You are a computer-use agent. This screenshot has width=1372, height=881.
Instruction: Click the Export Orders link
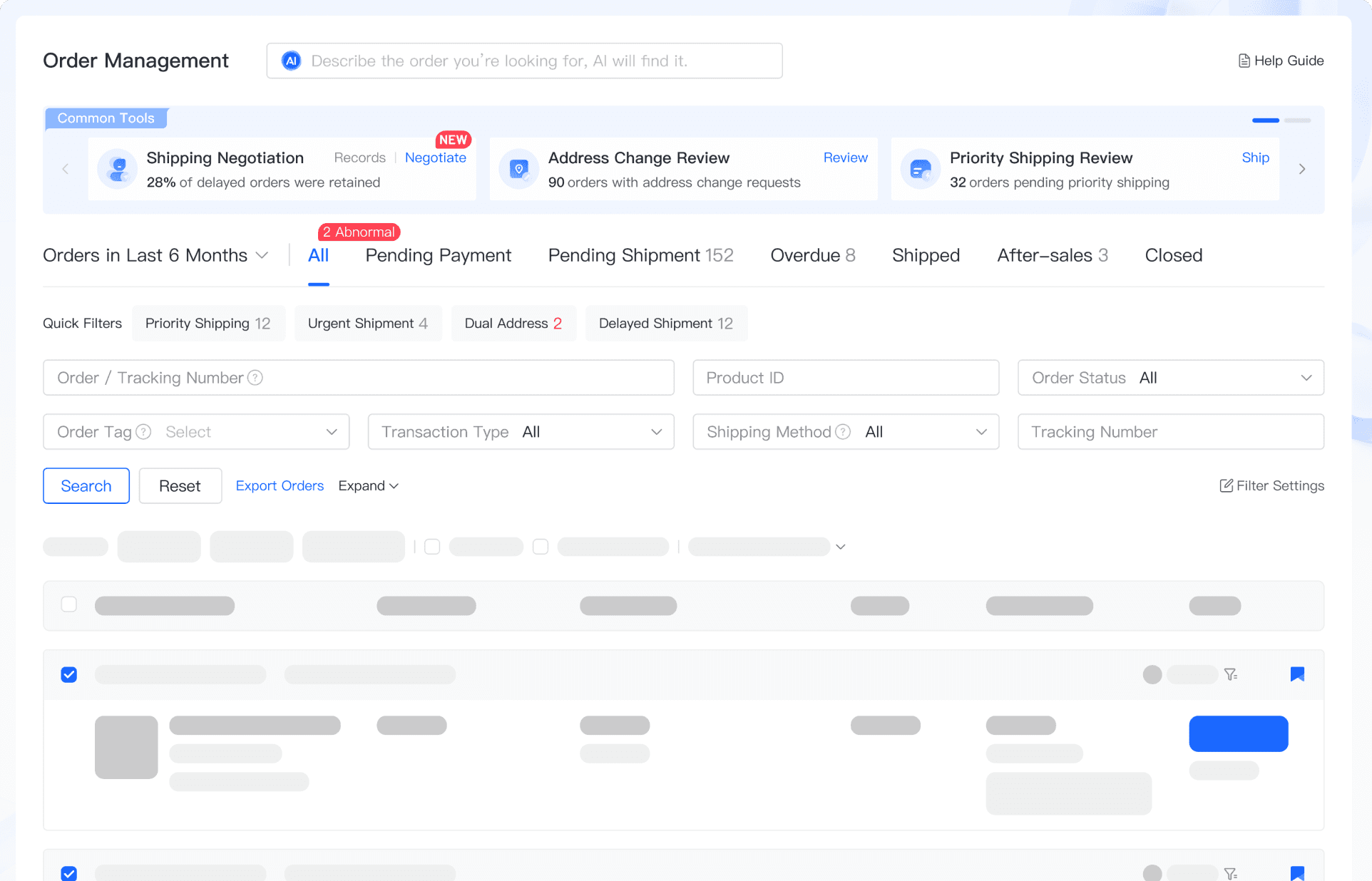pyautogui.click(x=280, y=485)
